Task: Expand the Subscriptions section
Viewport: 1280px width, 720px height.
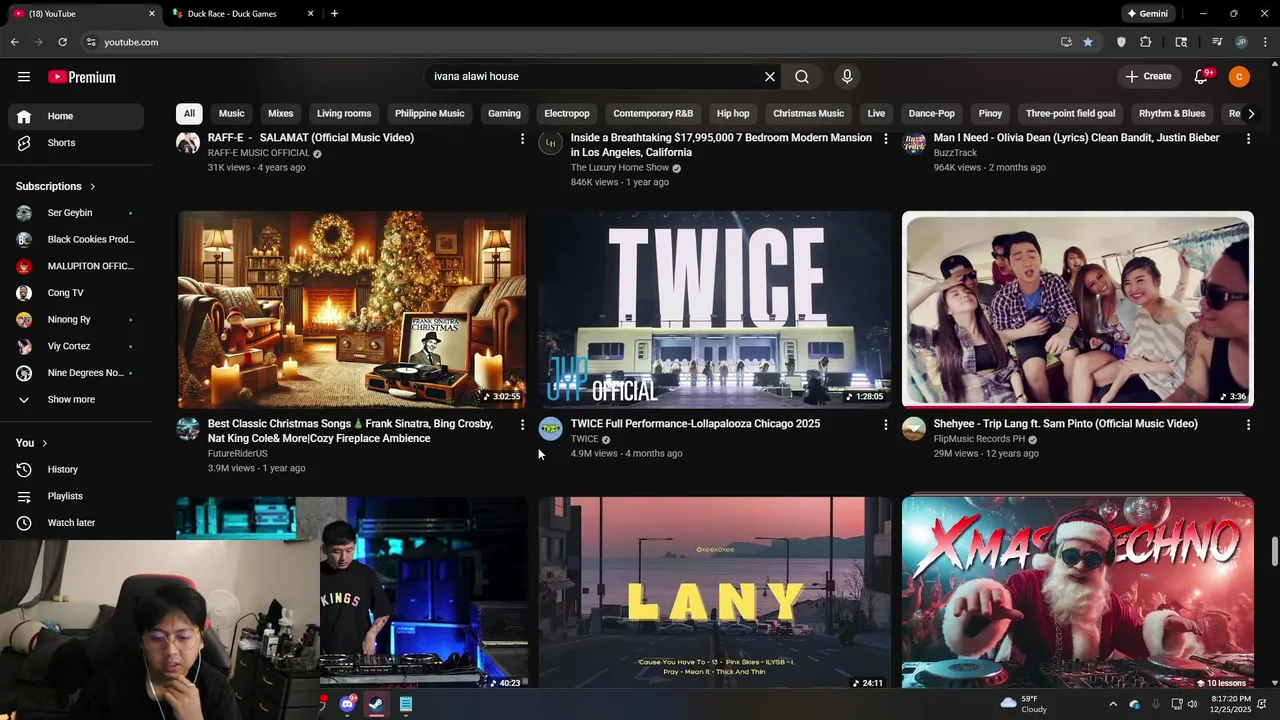Action: pyautogui.click(x=56, y=186)
